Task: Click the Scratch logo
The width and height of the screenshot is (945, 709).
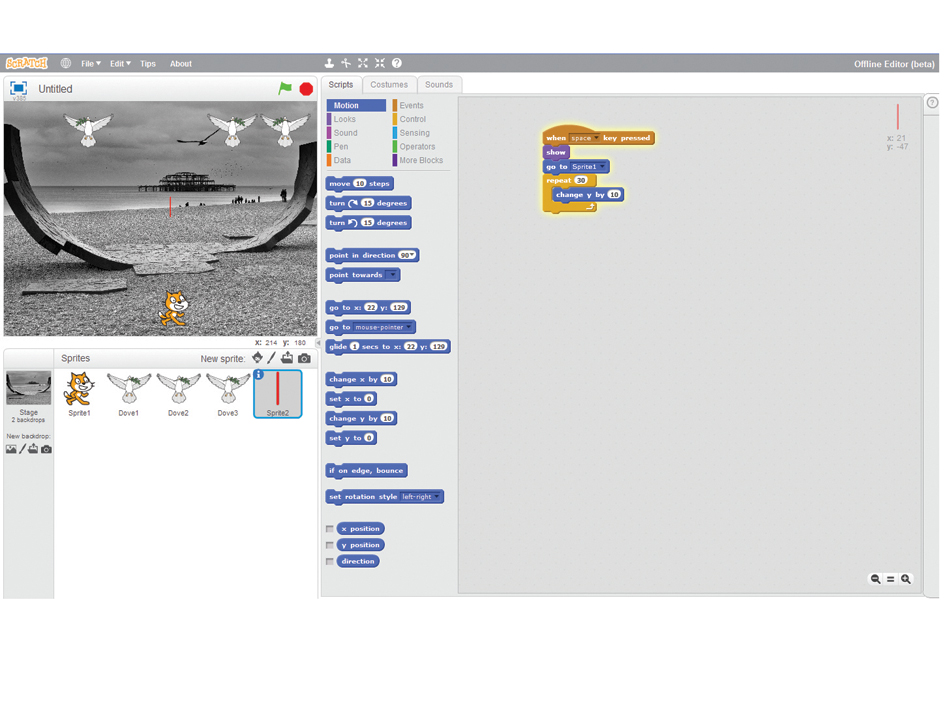Action: point(27,63)
